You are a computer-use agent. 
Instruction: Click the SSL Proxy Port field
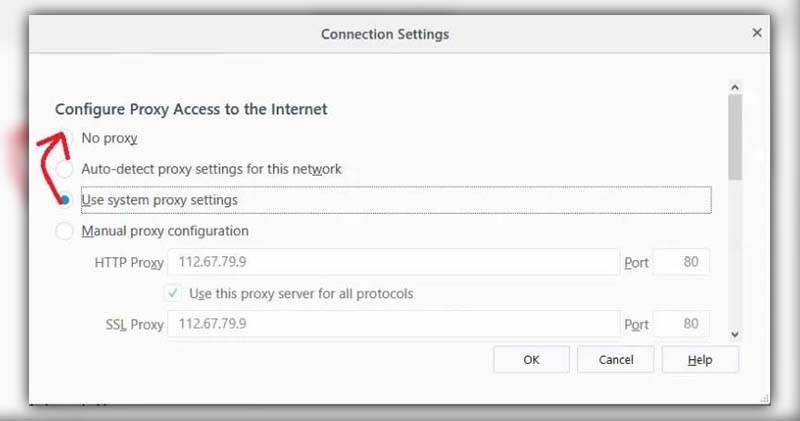[x=681, y=324]
